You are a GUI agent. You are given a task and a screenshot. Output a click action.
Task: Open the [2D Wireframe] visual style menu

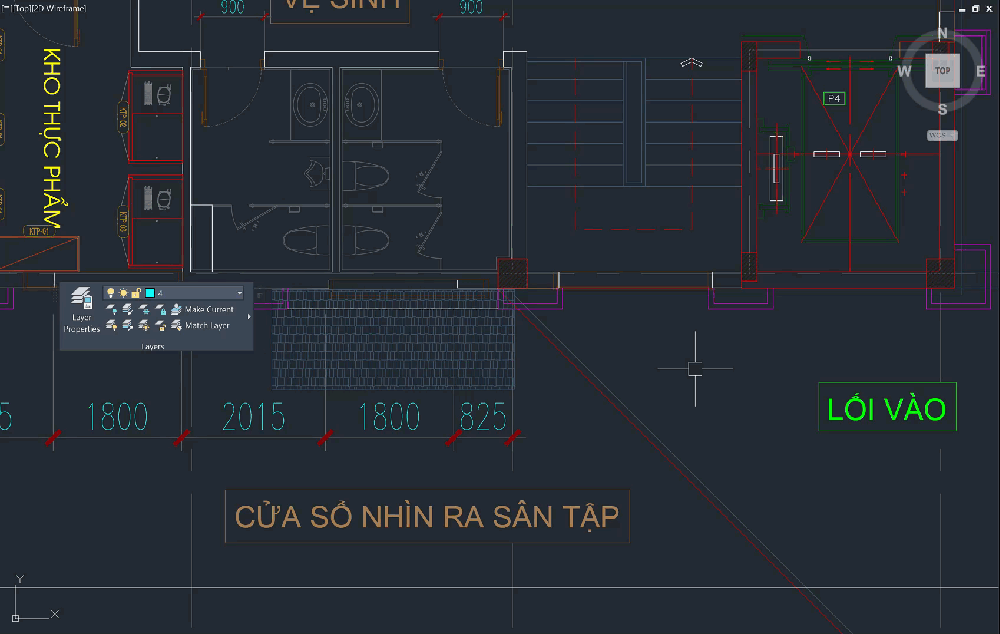point(62,7)
